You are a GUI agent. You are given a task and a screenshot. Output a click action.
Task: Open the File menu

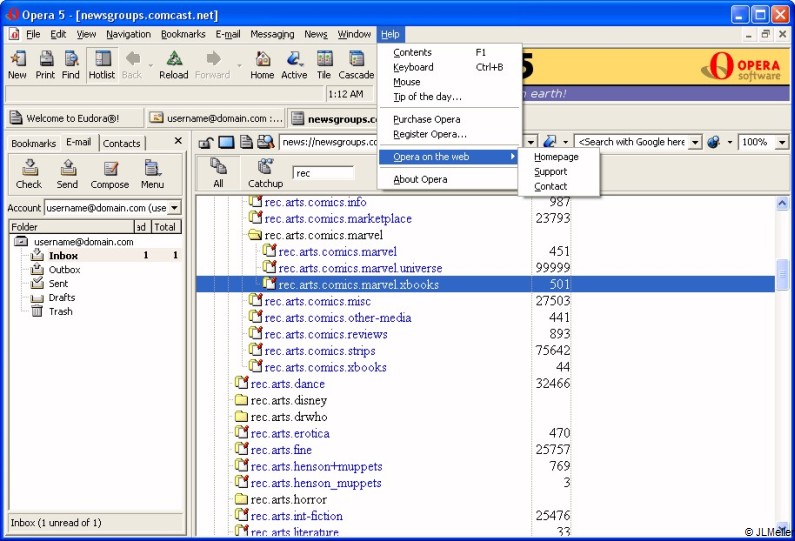[x=33, y=34]
